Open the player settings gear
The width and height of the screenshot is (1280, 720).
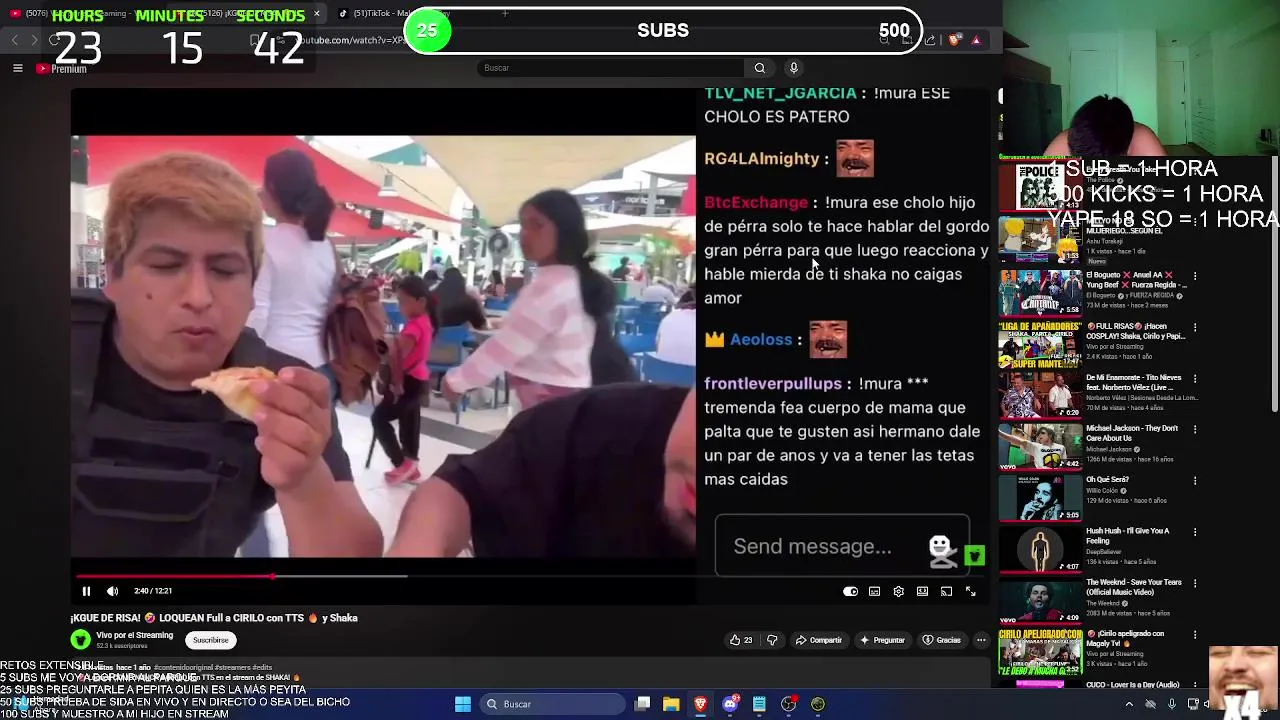click(x=898, y=591)
